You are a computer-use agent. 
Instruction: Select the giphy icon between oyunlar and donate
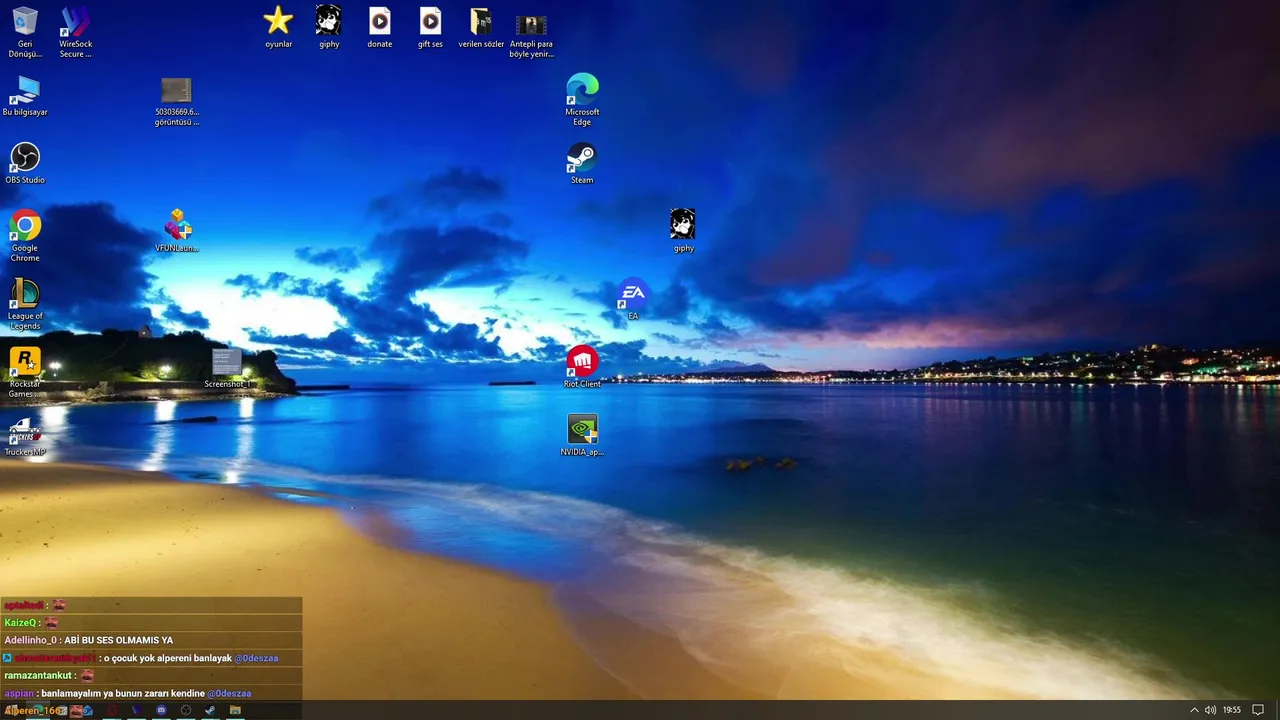coord(329,27)
